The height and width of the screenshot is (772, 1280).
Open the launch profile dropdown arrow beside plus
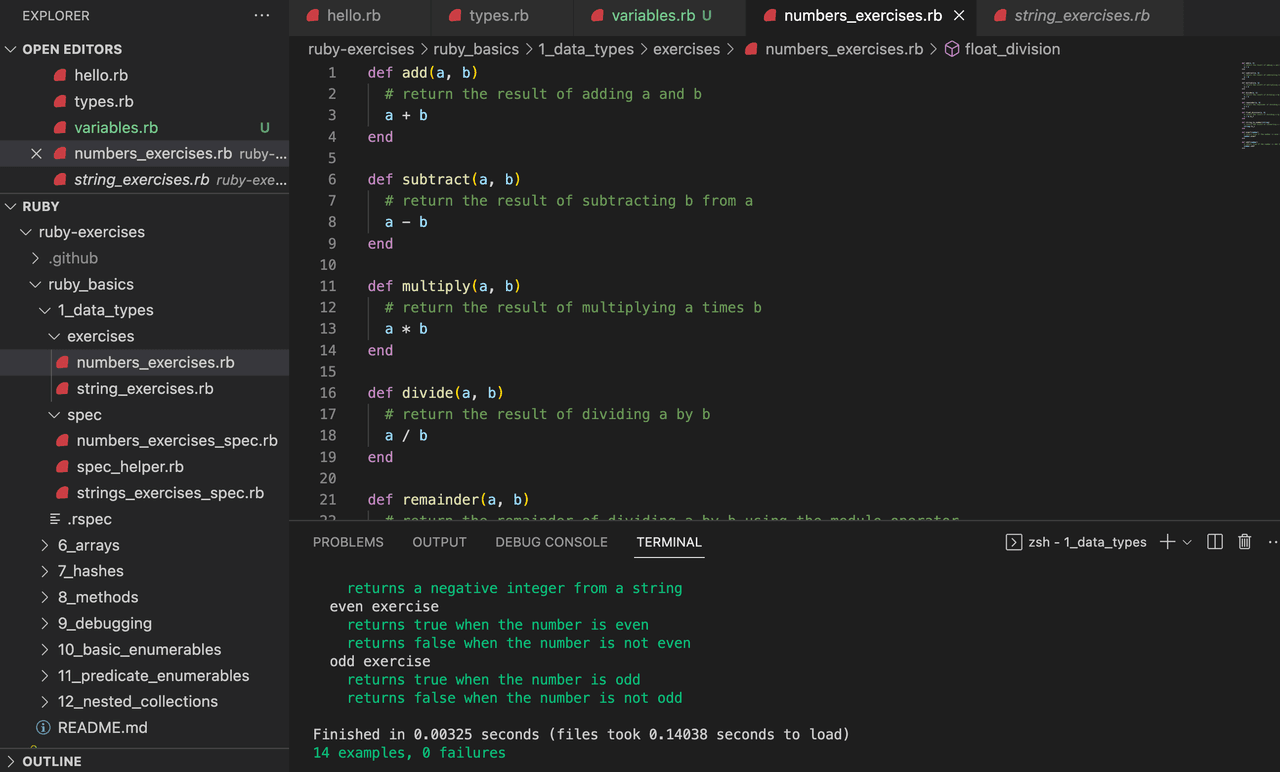pos(1187,542)
